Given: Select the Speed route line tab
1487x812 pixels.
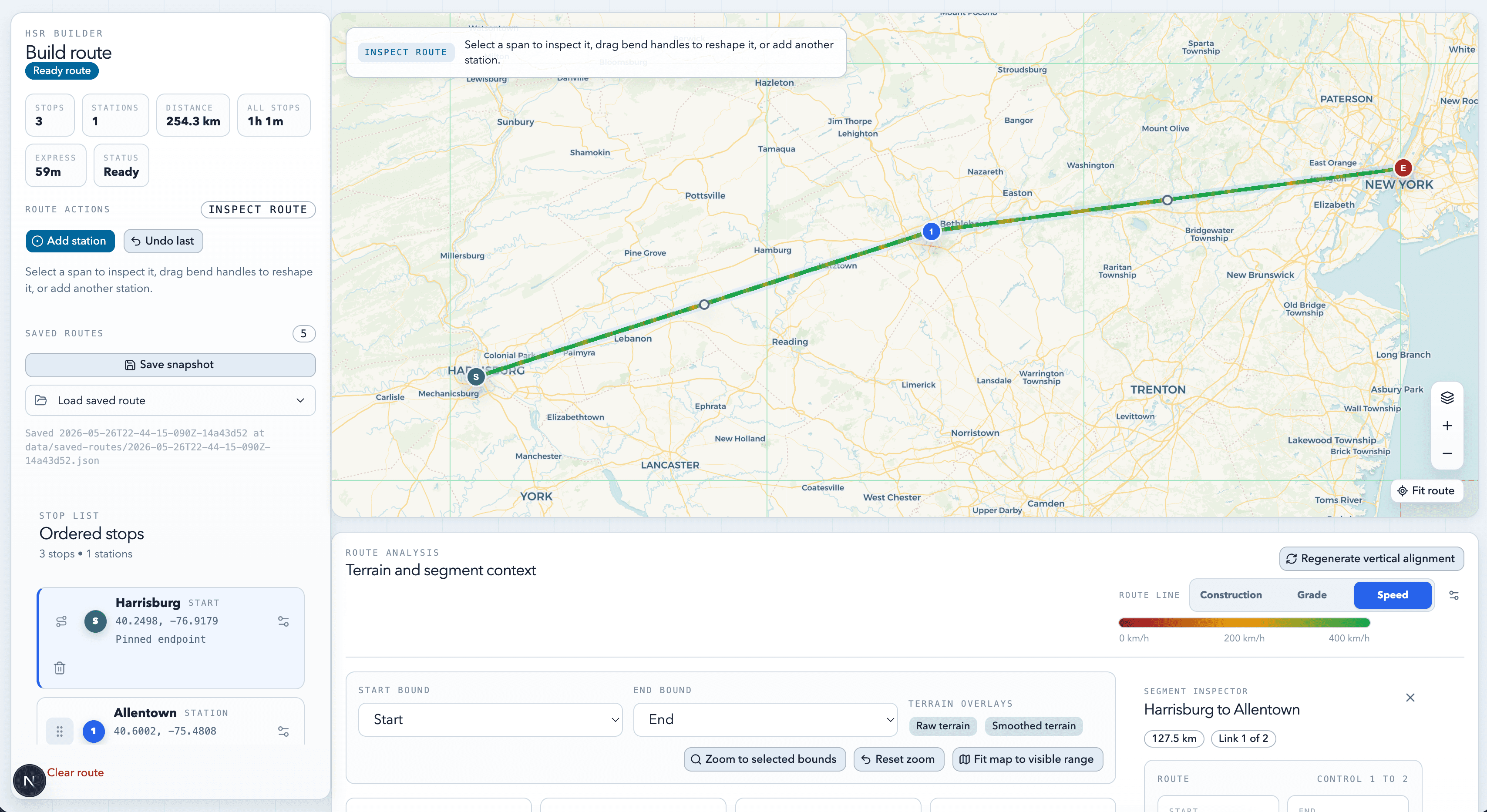Looking at the screenshot, I should click(1393, 595).
